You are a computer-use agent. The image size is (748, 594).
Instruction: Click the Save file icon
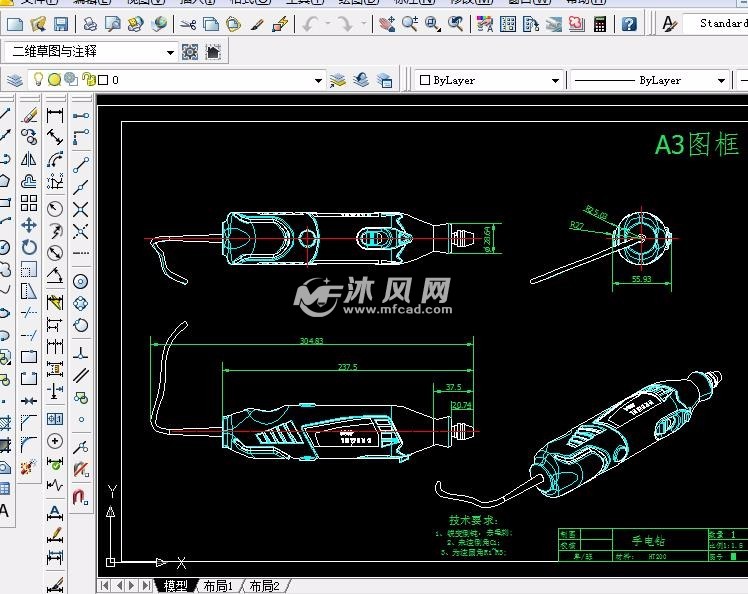click(61, 23)
